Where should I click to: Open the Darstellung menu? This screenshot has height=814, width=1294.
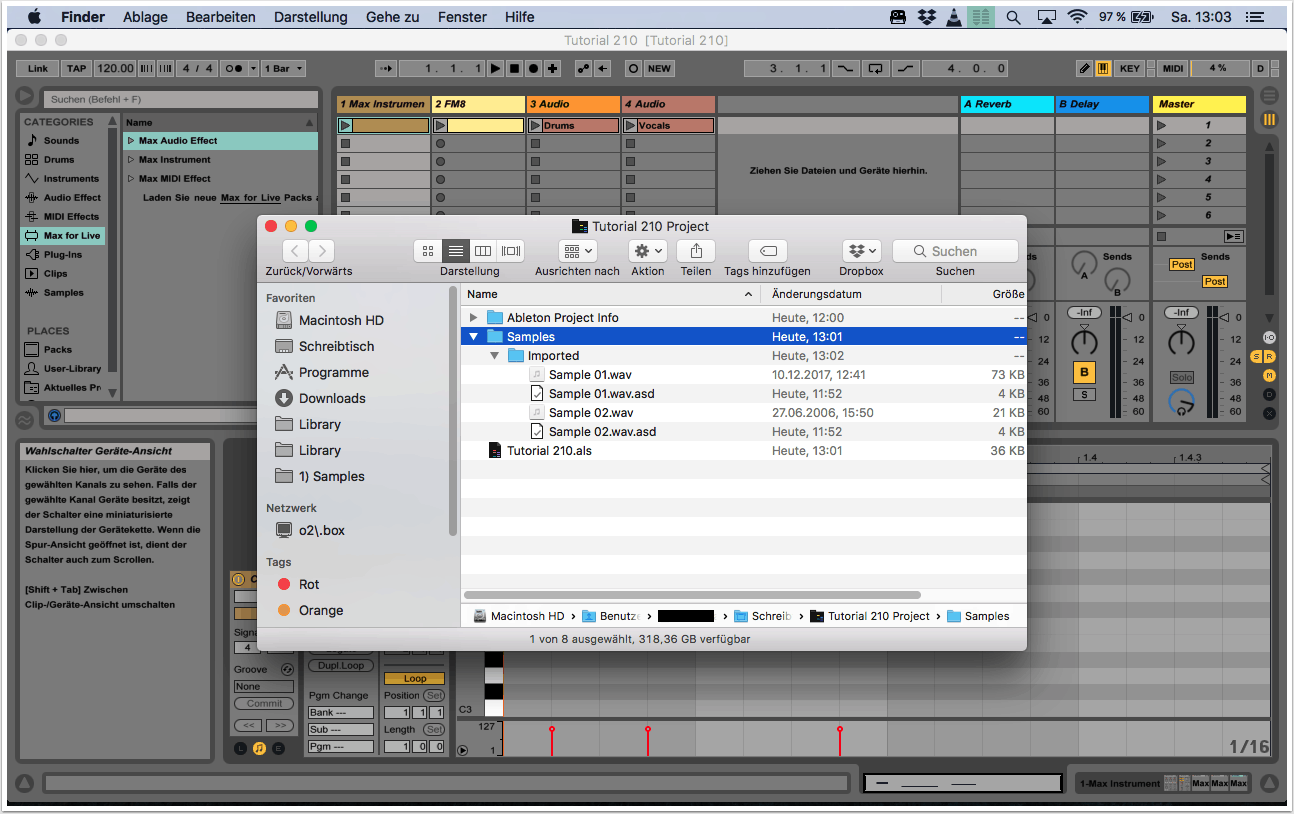(x=310, y=17)
